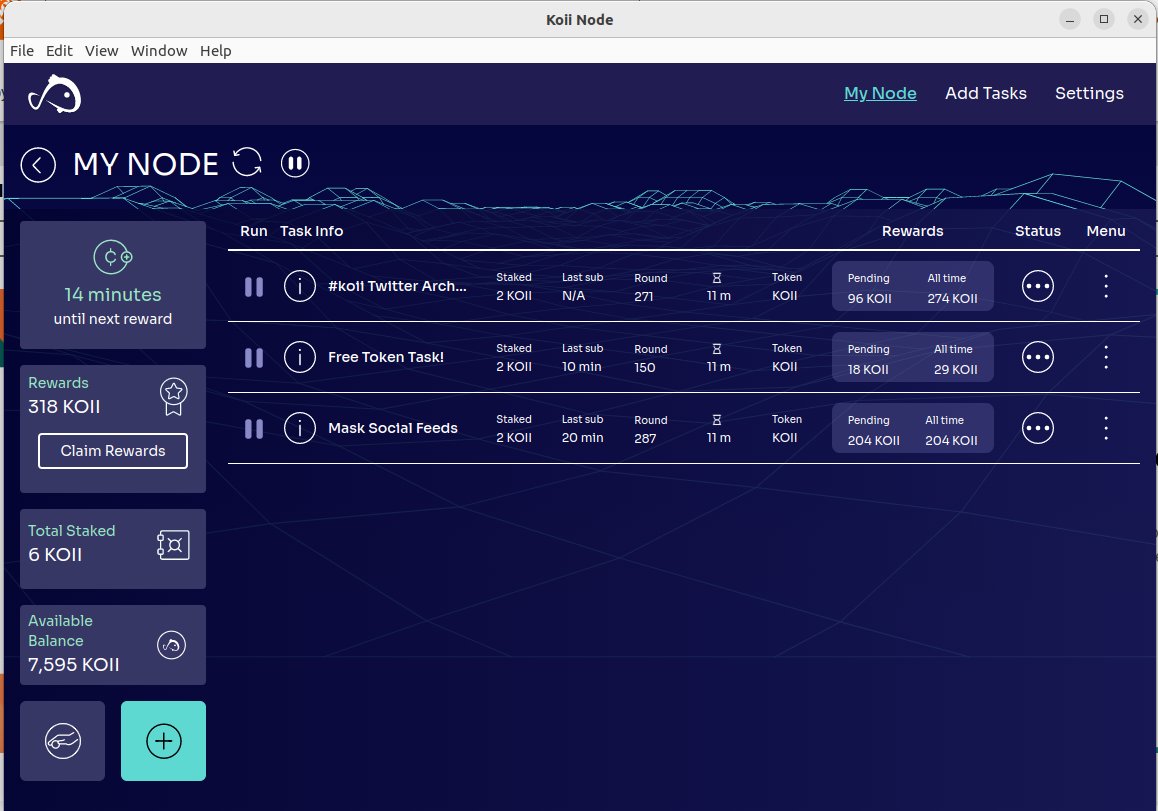This screenshot has height=811, width=1158.
Task: Pause the #koii Twitter Arch task
Action: coord(253,287)
